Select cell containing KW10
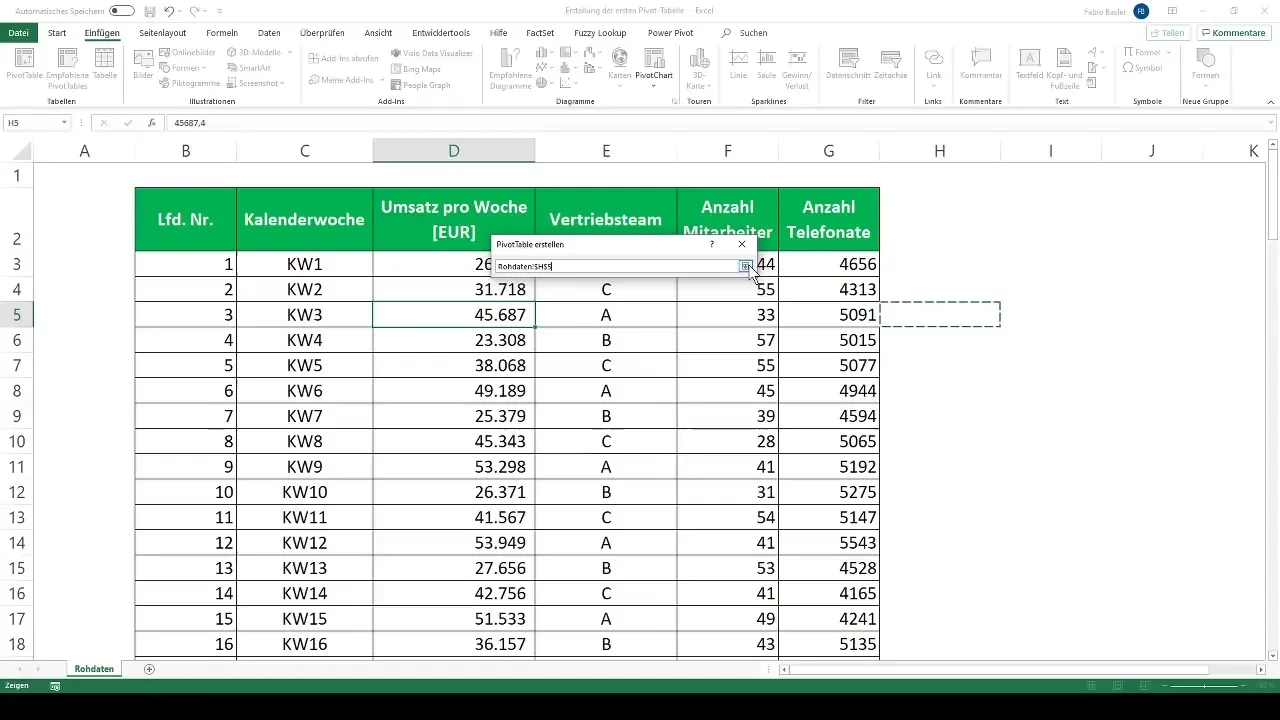 pos(305,492)
